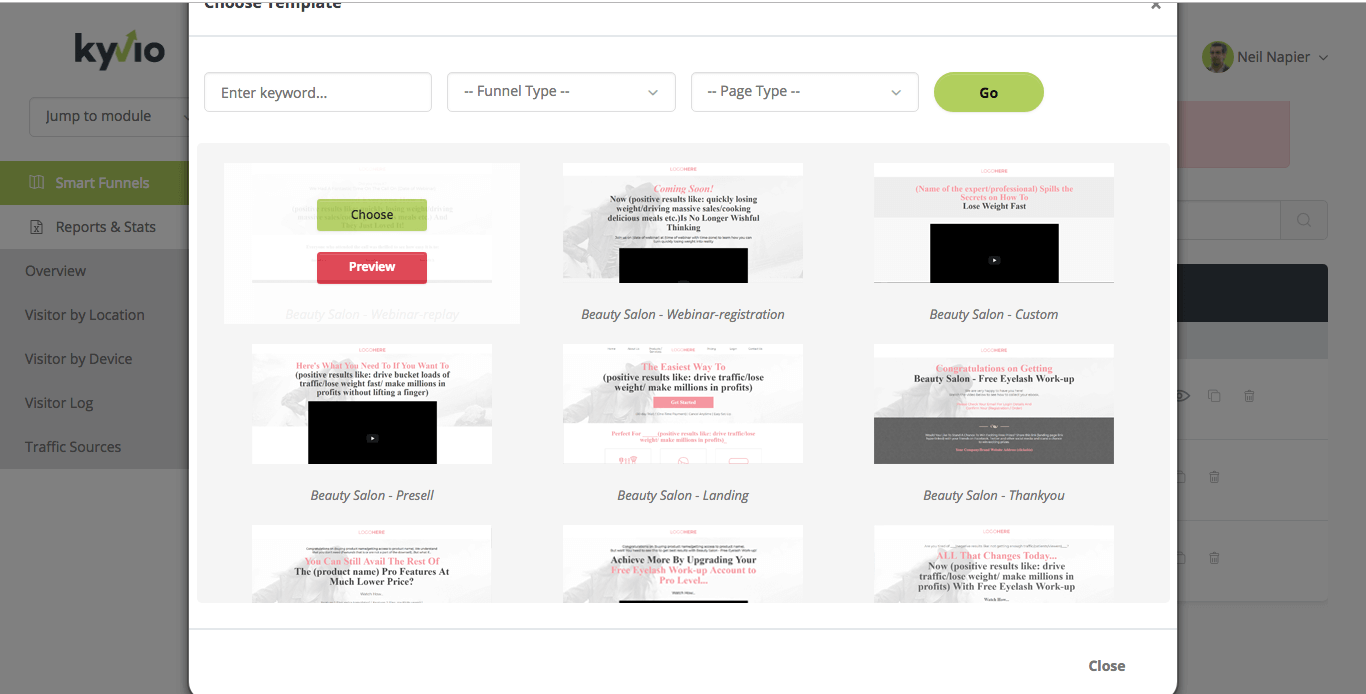Select the 'ALL That Changes Today' template thumbnail
Viewport: 1366px width, 694px height.
tap(994, 564)
